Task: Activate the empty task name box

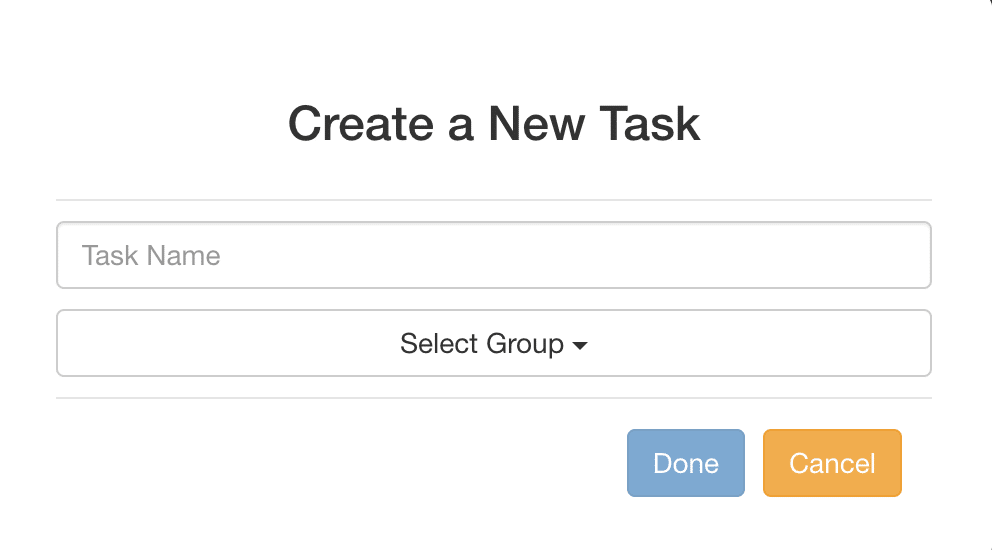Action: 493,255
